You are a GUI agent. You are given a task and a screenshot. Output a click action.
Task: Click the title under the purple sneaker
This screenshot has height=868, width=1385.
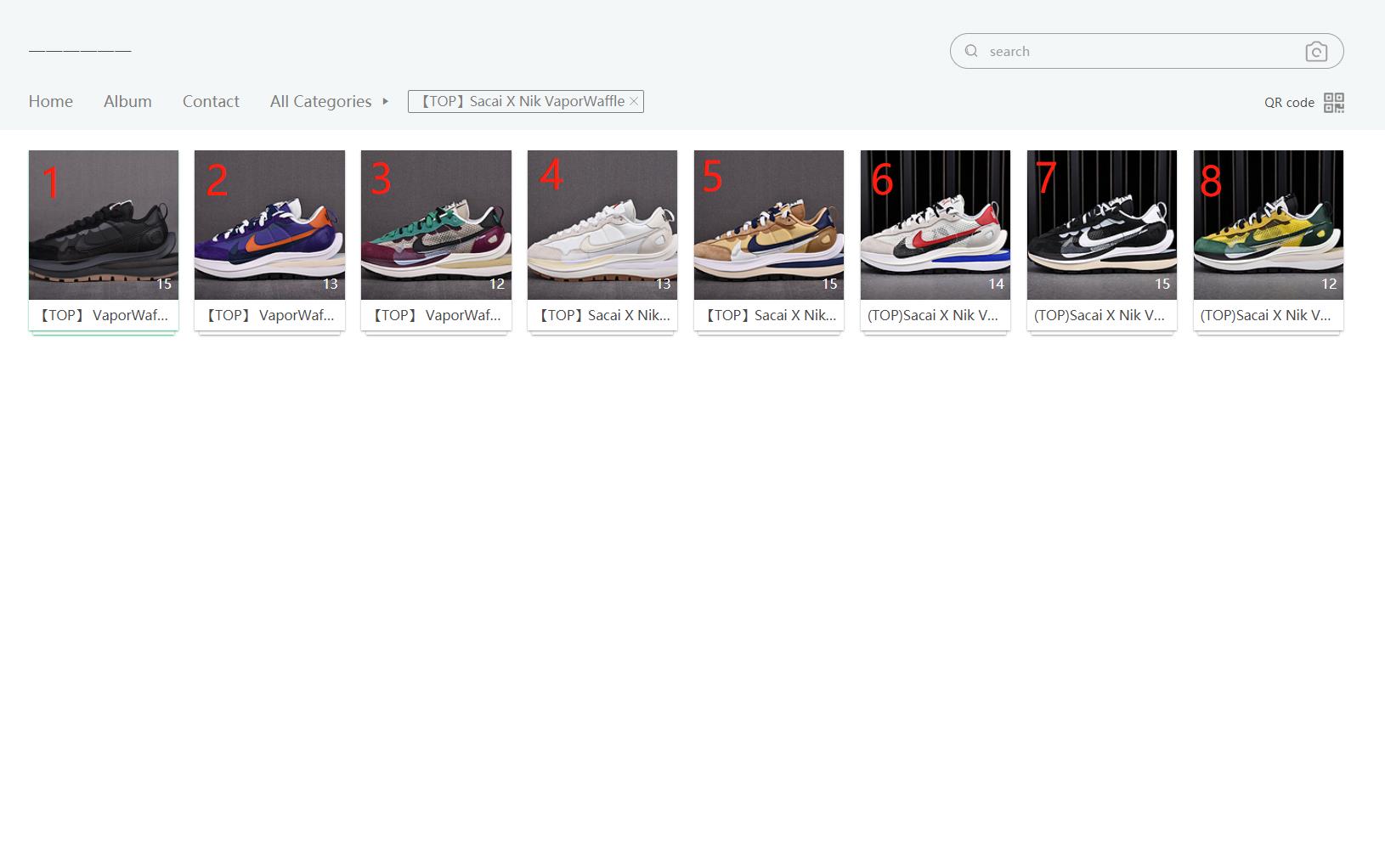click(269, 315)
